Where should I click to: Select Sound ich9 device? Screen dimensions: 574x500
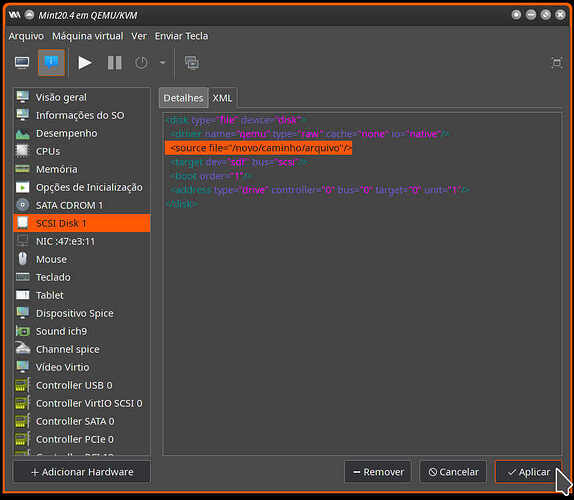click(82, 331)
